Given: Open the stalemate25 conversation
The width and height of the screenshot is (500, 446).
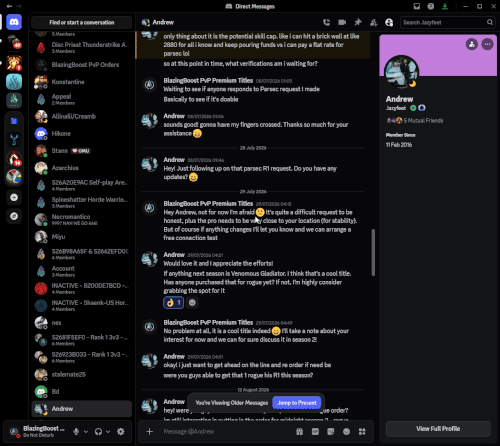Looking at the screenshot, I should [82, 374].
